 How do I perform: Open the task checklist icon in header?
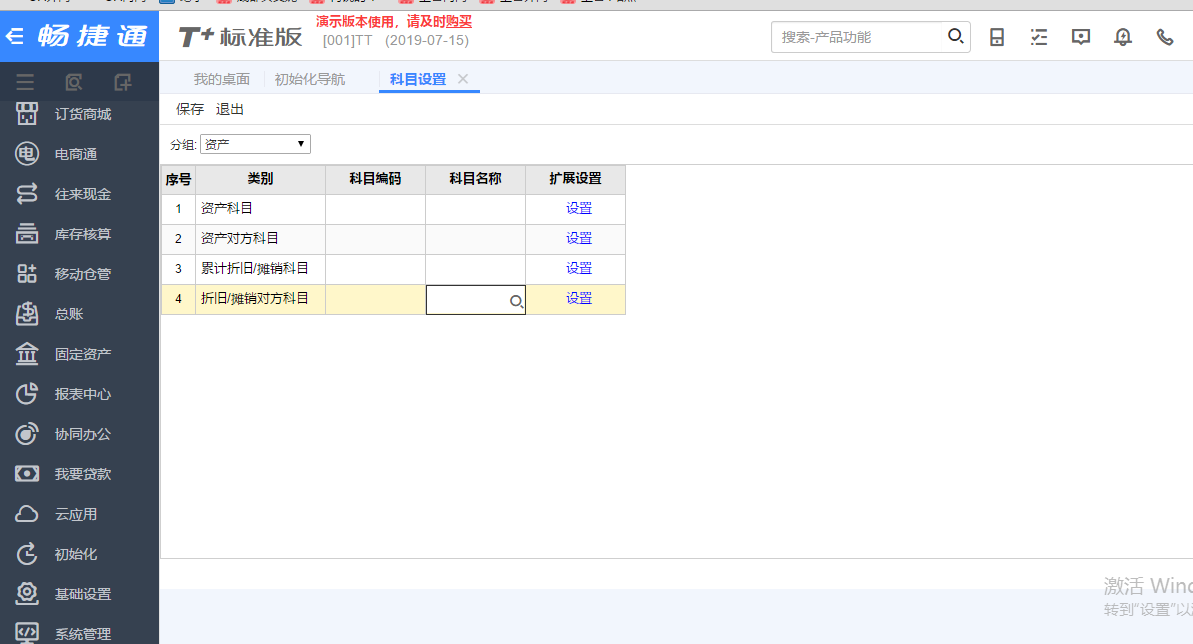click(x=1039, y=37)
